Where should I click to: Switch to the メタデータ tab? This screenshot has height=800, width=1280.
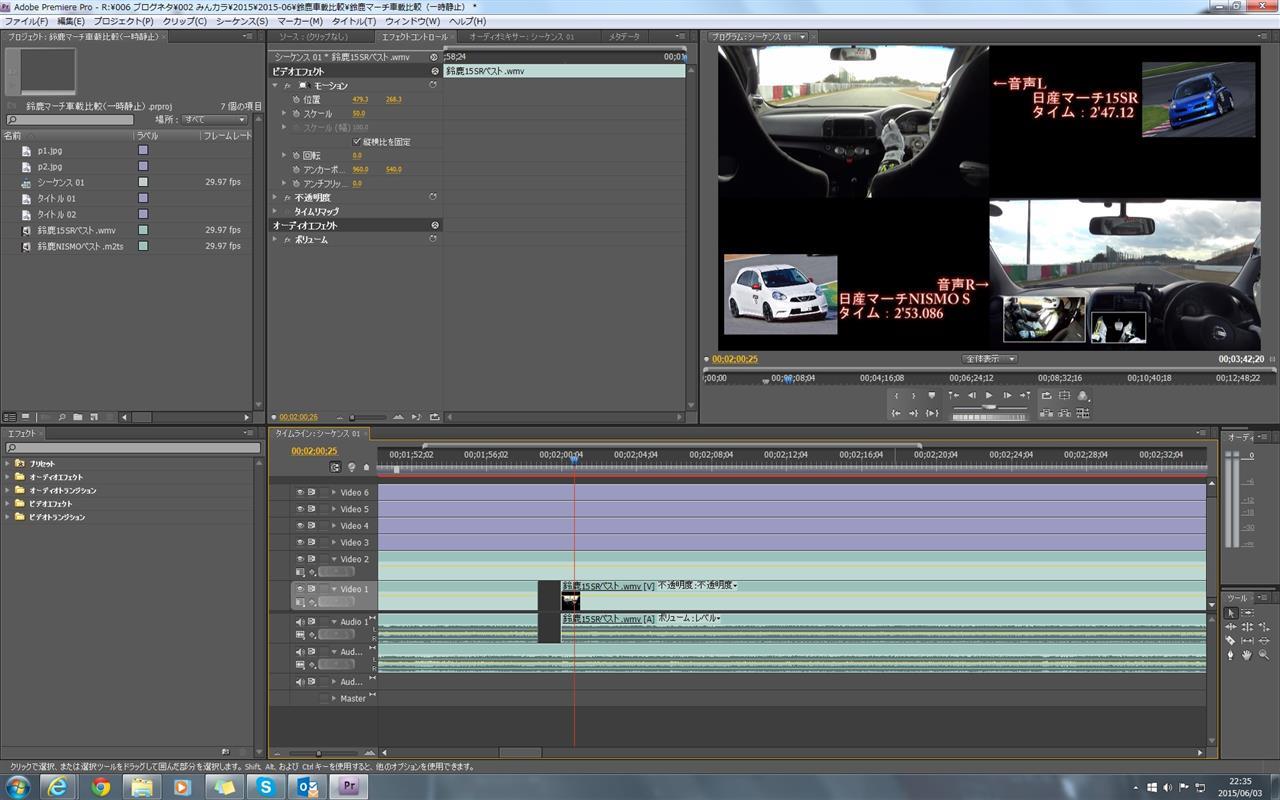click(624, 37)
